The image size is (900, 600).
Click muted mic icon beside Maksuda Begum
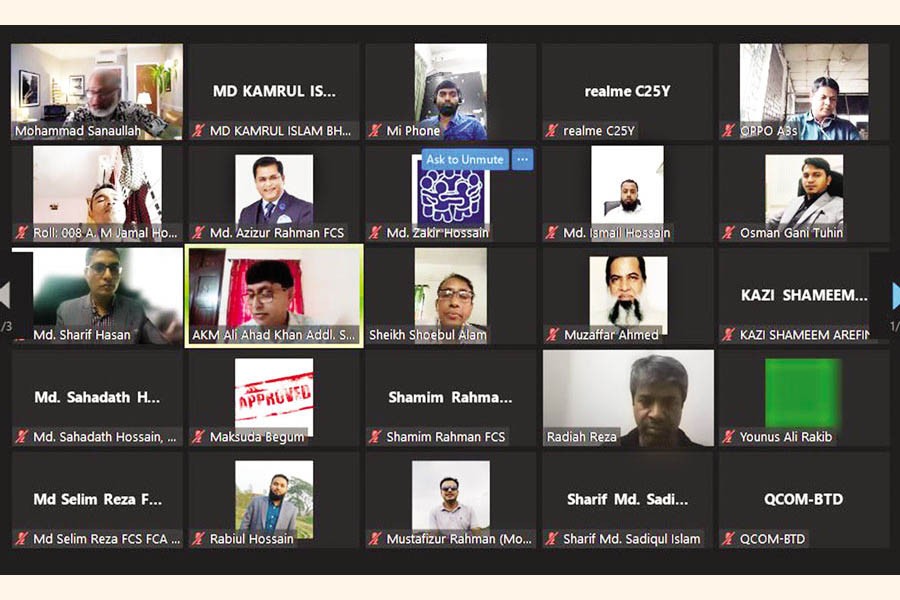pos(198,437)
